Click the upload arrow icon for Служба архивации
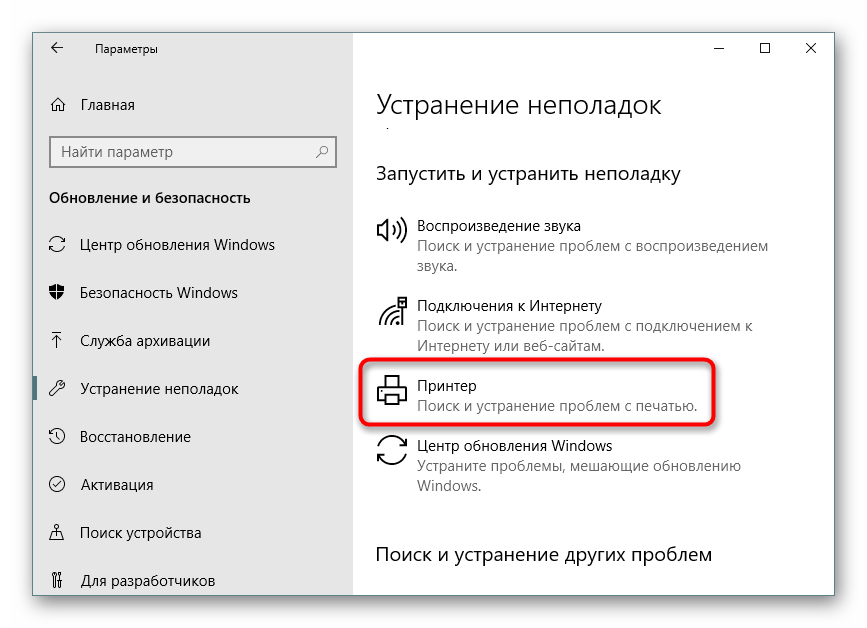 pos(56,340)
